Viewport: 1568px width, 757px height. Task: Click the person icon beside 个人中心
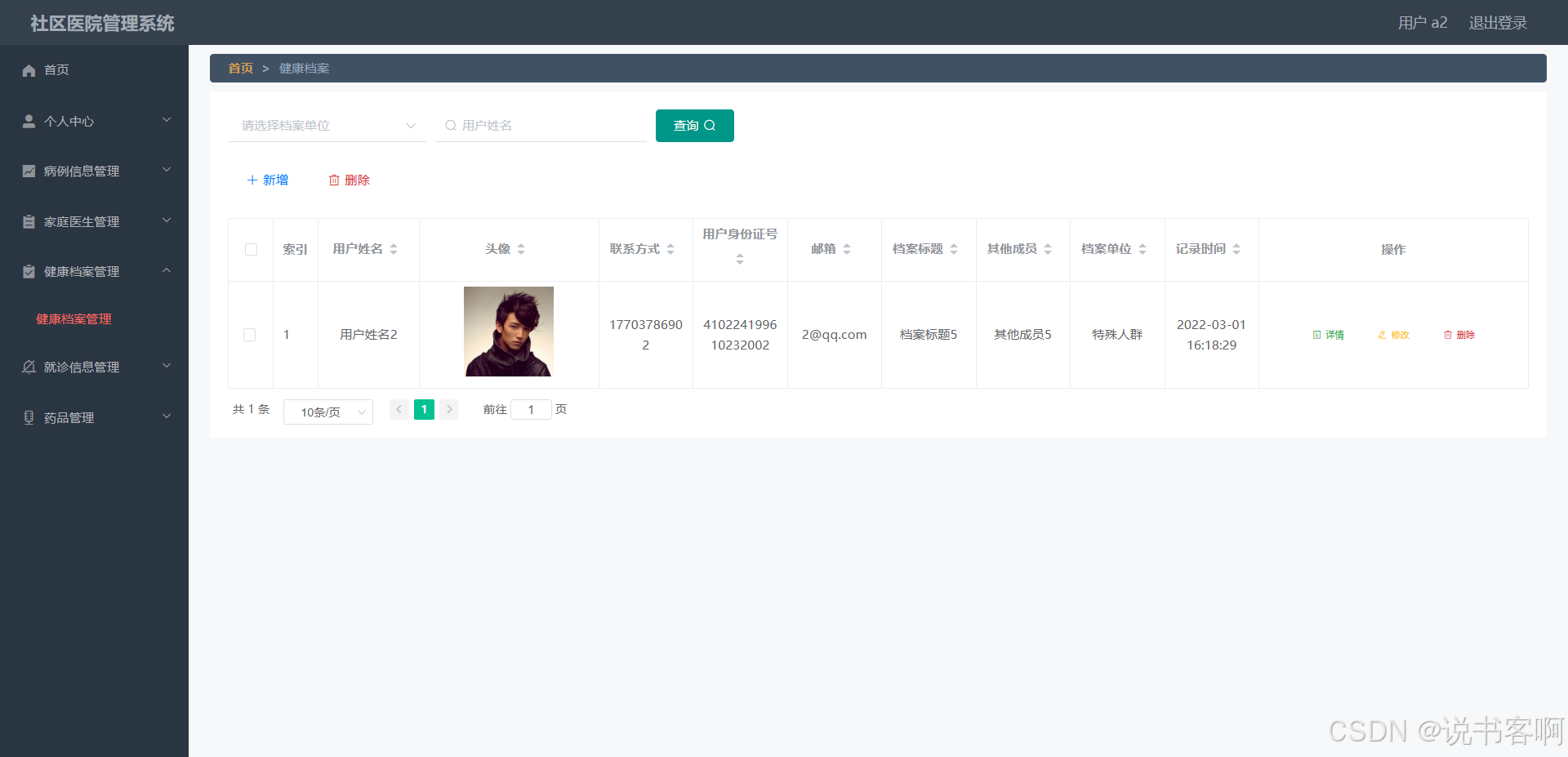point(29,121)
